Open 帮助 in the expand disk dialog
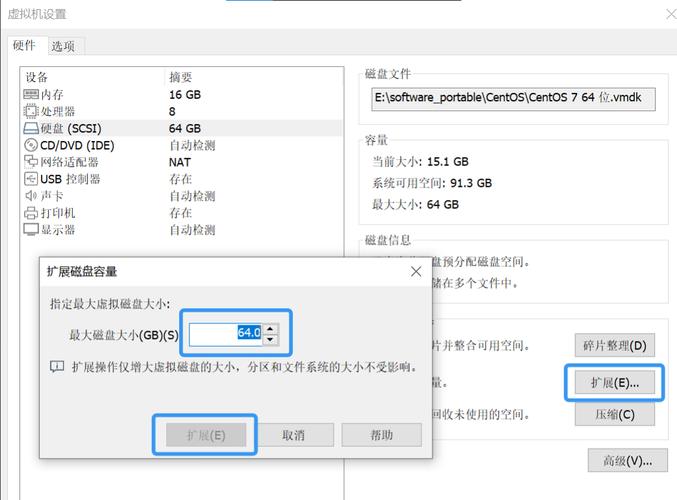The height and width of the screenshot is (500, 677). coord(382,435)
